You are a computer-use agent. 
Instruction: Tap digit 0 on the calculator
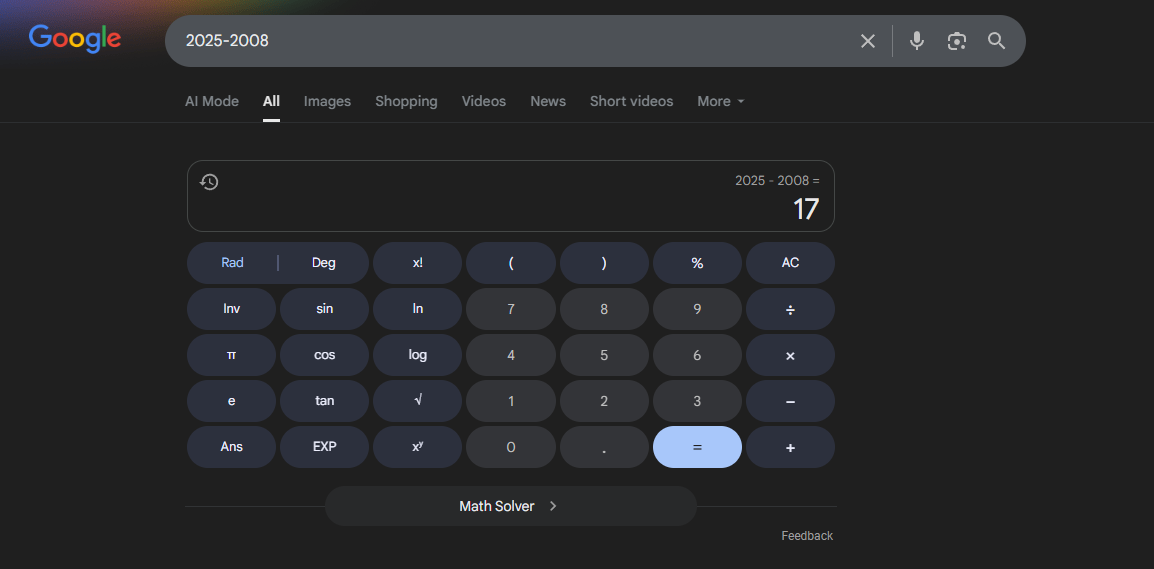511,447
